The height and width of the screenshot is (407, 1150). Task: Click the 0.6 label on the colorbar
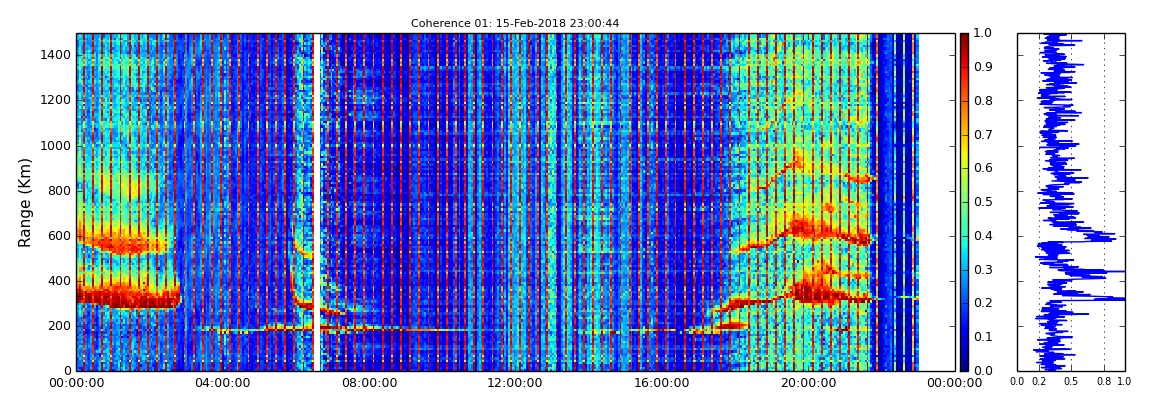[981, 169]
